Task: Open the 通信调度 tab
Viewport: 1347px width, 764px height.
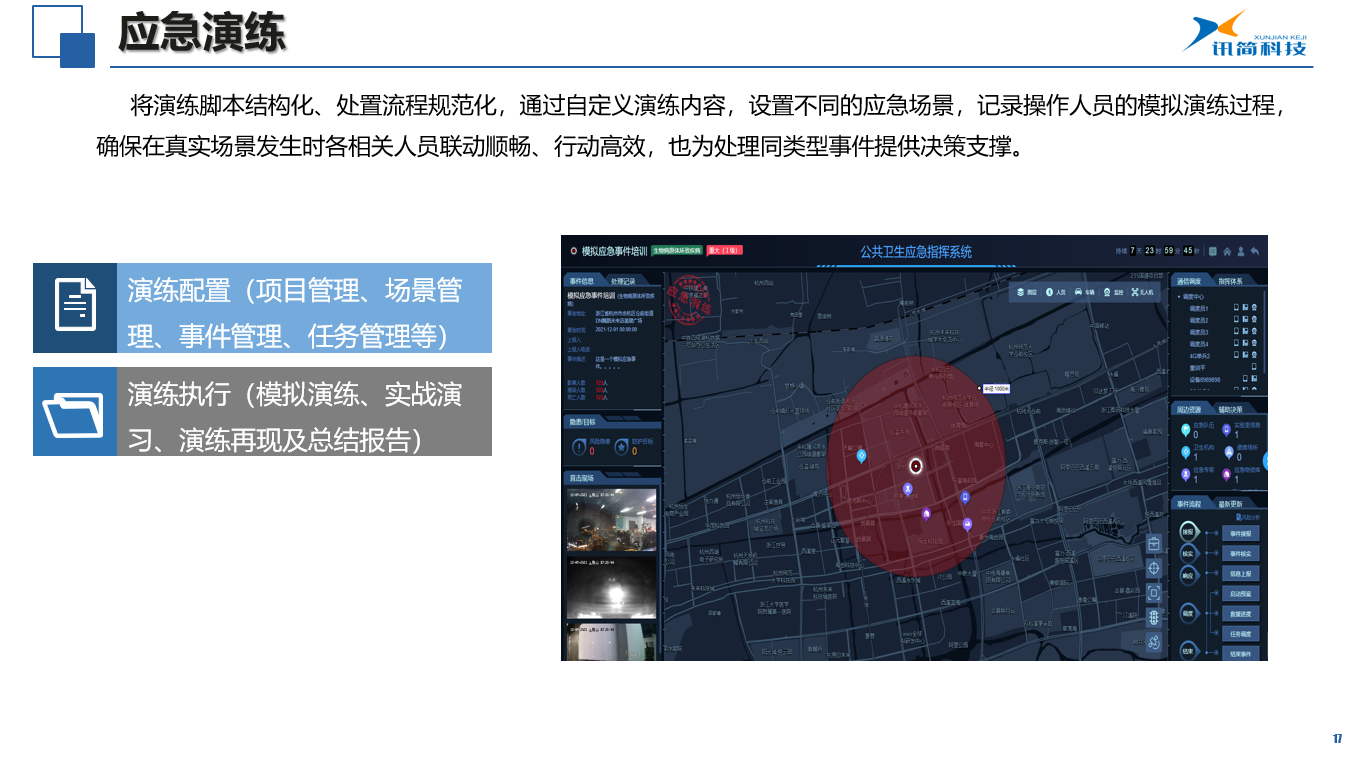Action: click(x=1189, y=281)
